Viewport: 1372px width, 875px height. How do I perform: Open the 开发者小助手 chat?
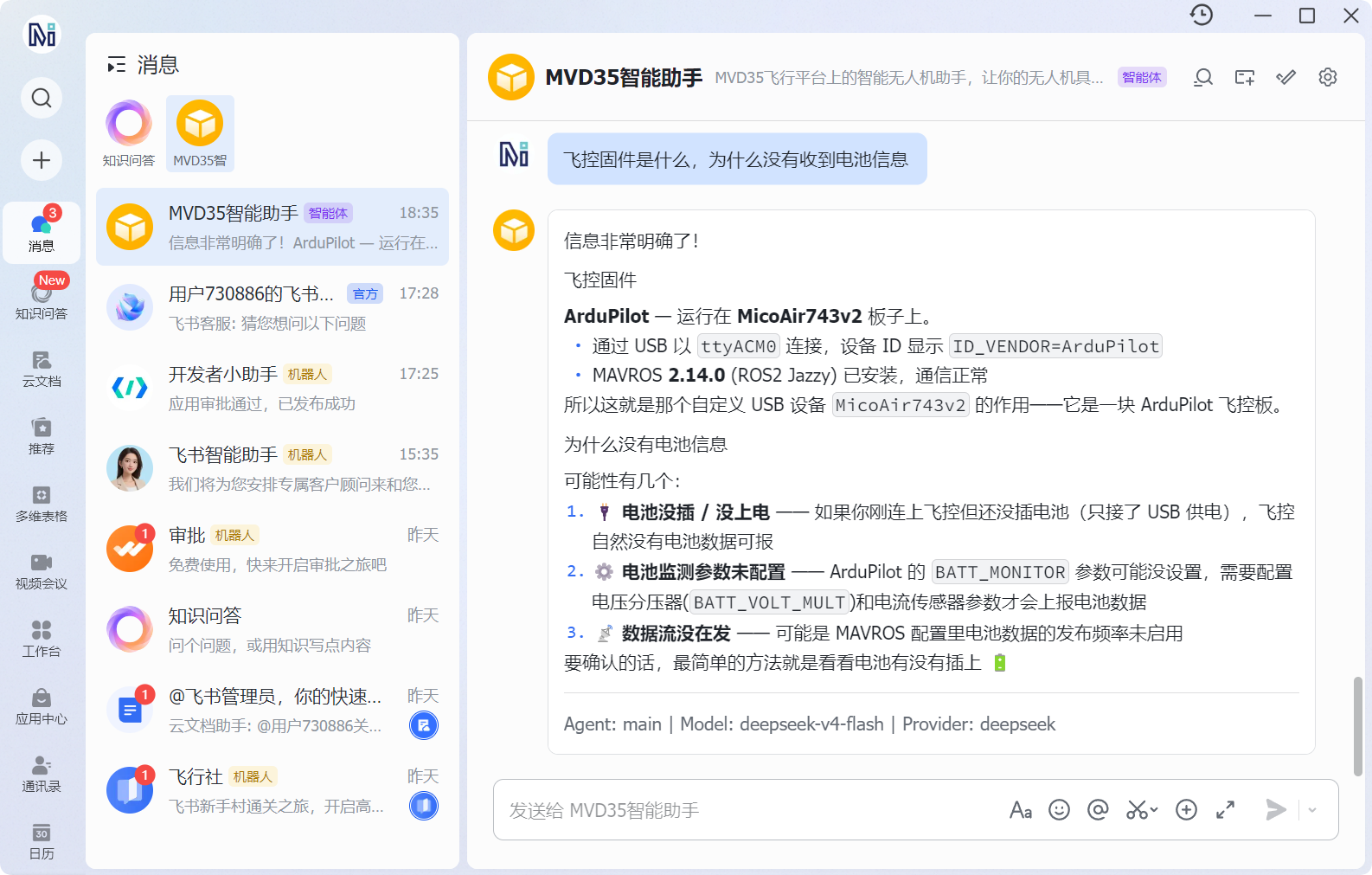272,388
